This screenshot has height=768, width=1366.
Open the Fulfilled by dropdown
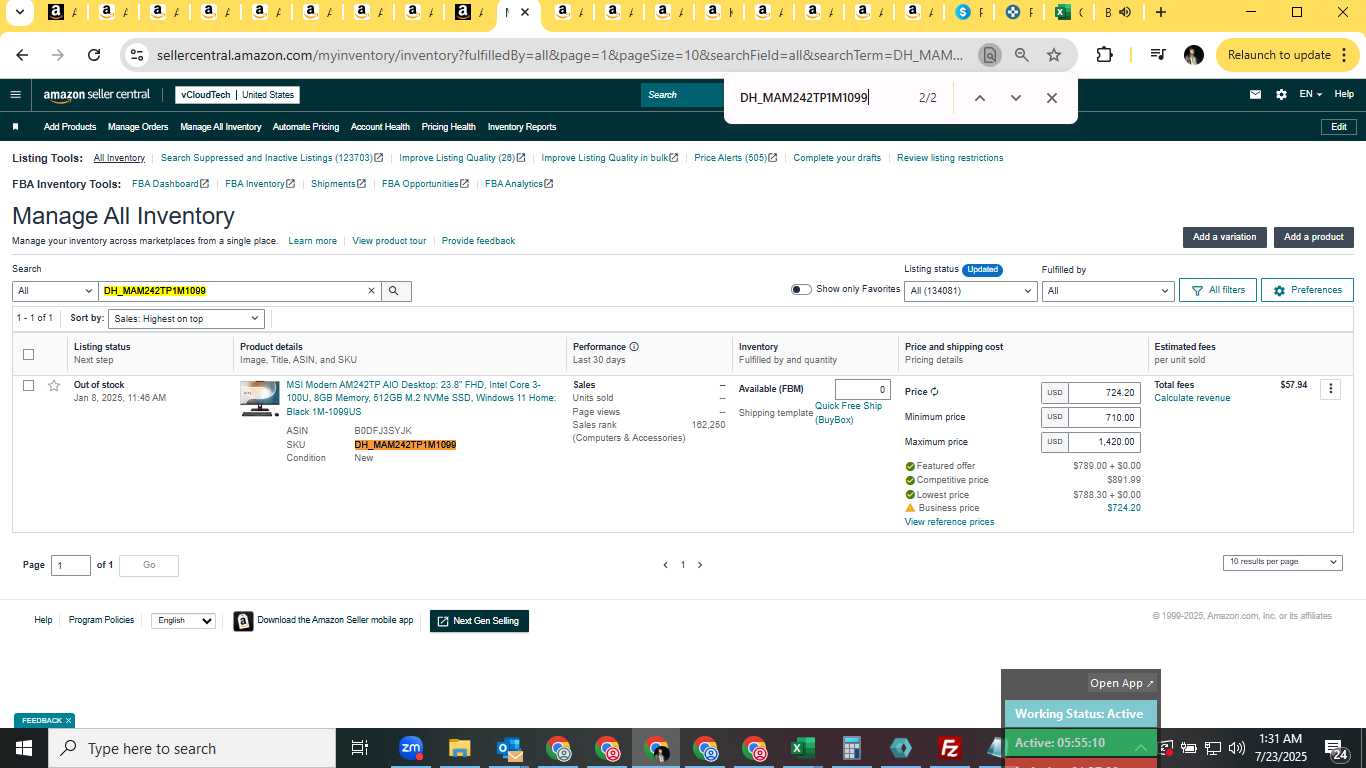1107,291
